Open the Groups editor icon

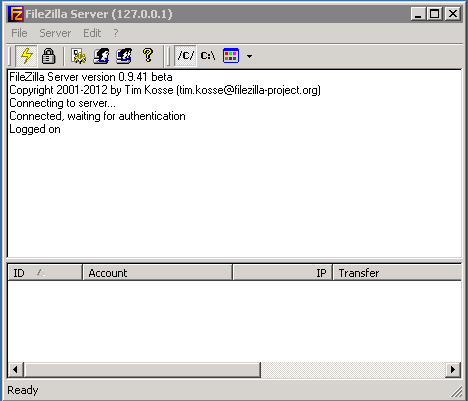[124, 56]
